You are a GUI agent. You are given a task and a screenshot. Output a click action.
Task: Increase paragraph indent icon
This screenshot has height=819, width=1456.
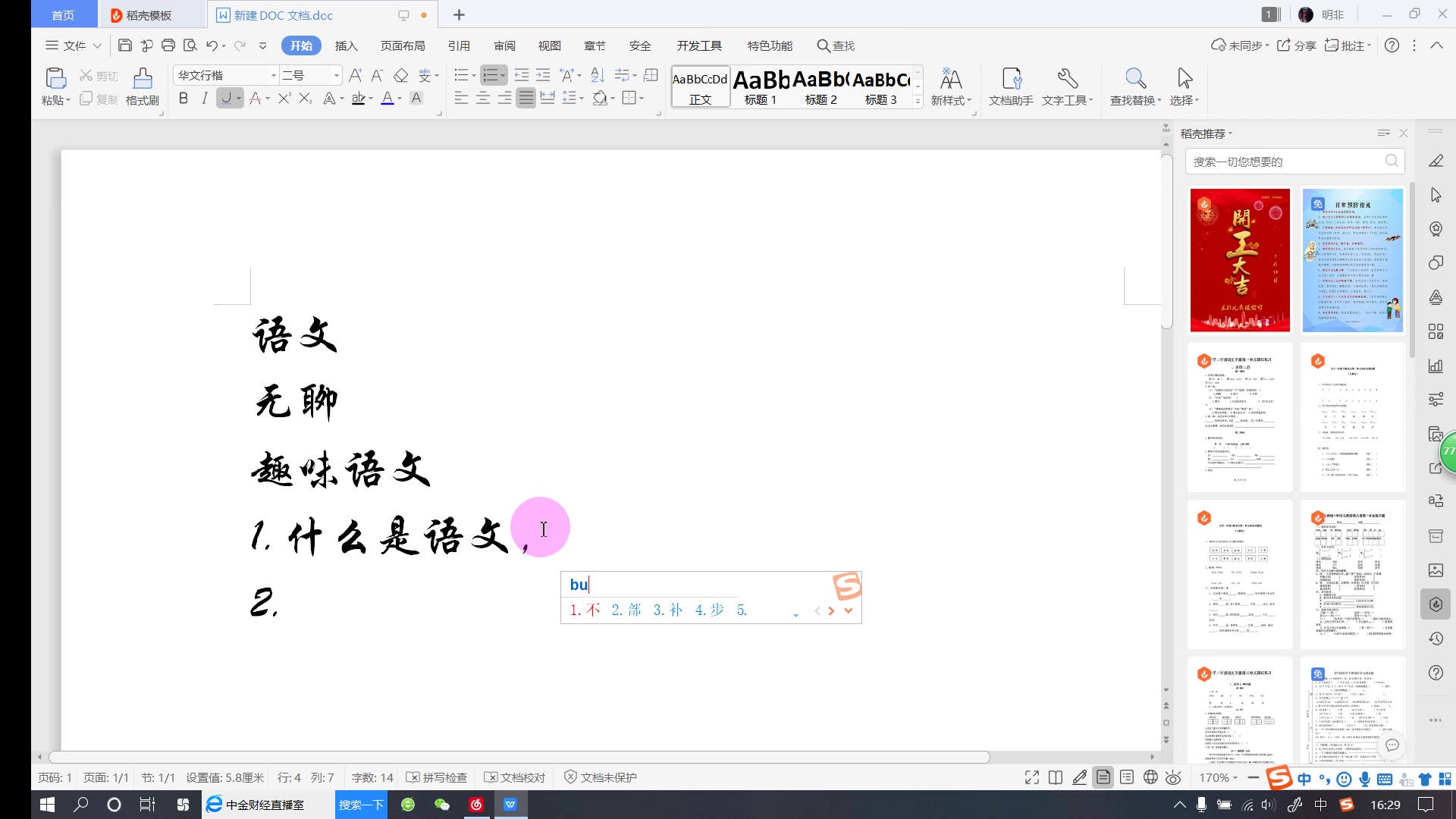tap(543, 75)
